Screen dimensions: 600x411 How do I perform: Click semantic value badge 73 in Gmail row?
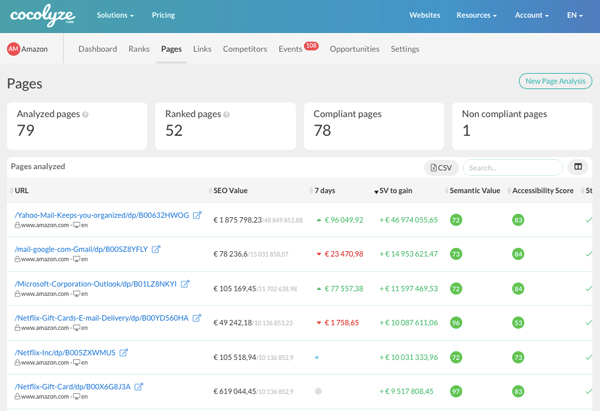point(456,254)
